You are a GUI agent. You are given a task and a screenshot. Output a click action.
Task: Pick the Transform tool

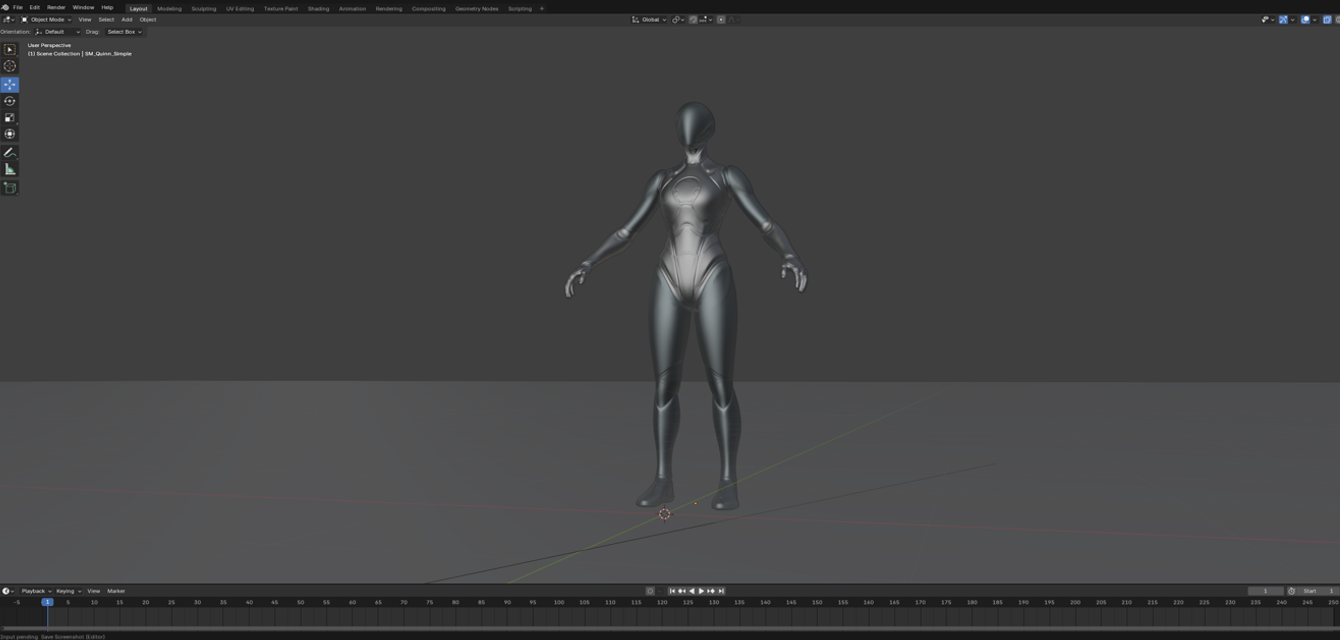[x=10, y=134]
